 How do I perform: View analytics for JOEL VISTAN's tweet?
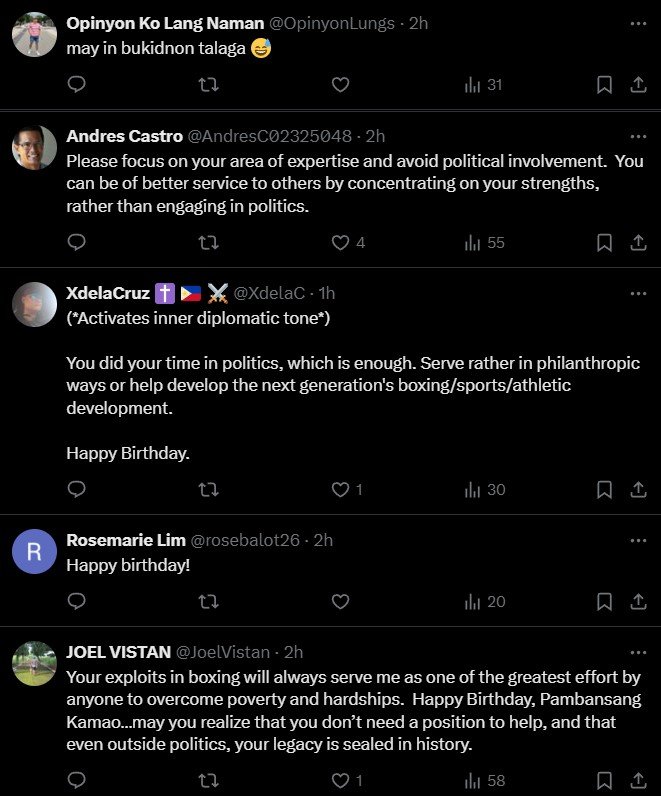point(485,780)
